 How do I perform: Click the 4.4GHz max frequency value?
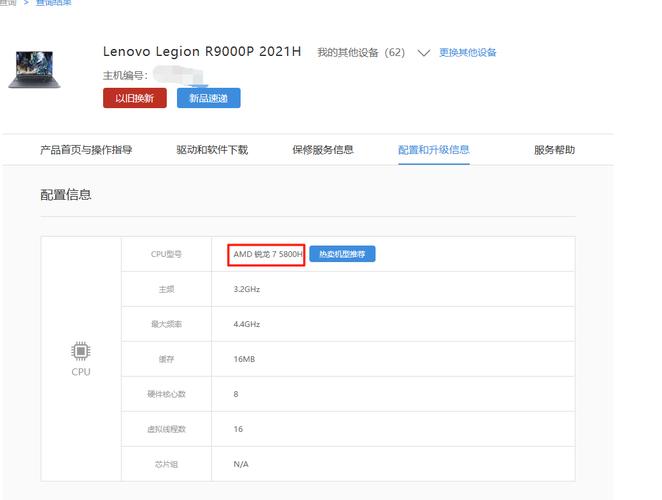tap(247, 324)
